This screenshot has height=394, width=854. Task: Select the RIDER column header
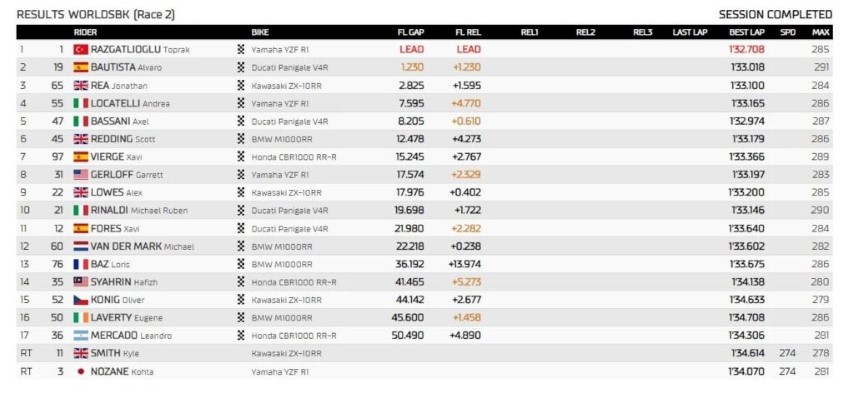coord(86,32)
